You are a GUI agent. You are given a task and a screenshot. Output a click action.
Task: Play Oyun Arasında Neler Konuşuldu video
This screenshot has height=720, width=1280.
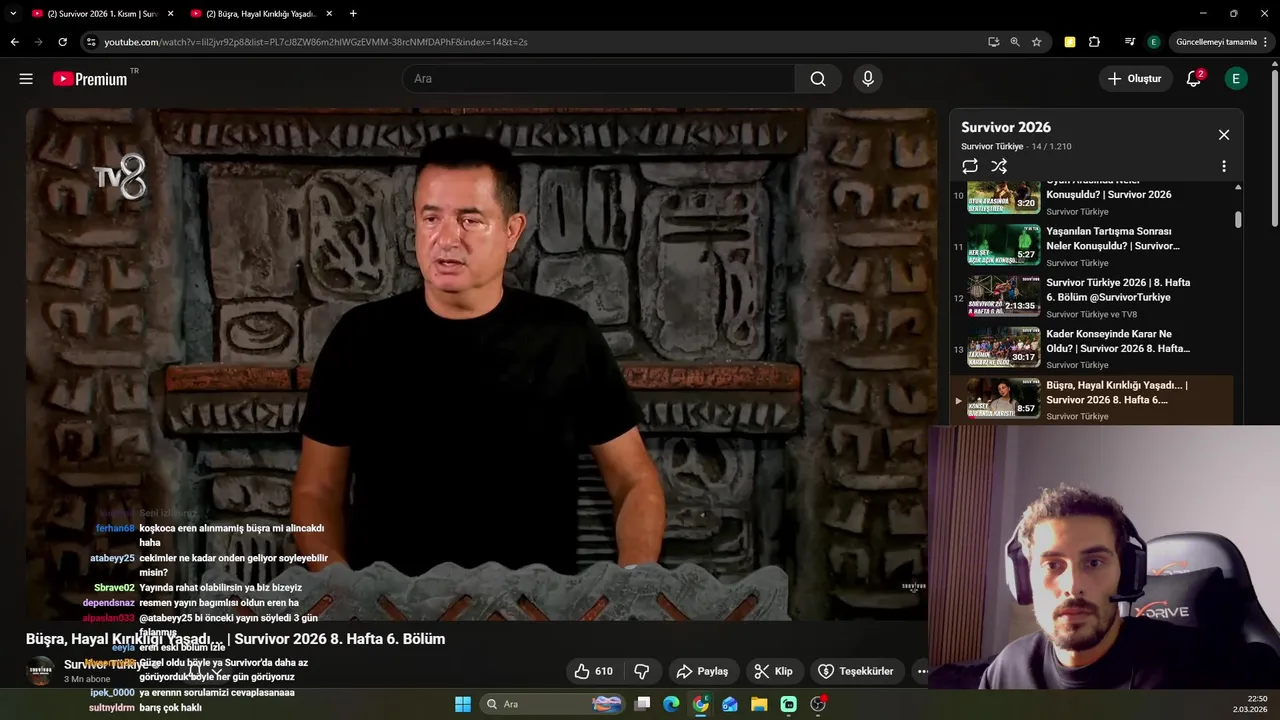coord(1093,198)
